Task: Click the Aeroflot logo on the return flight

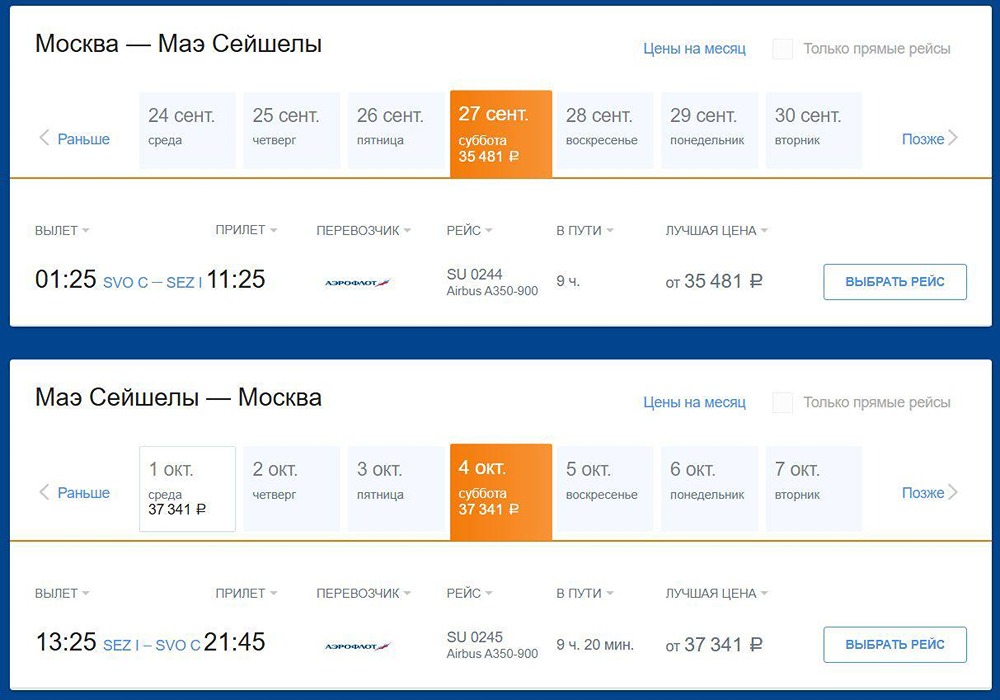Action: coord(358,646)
